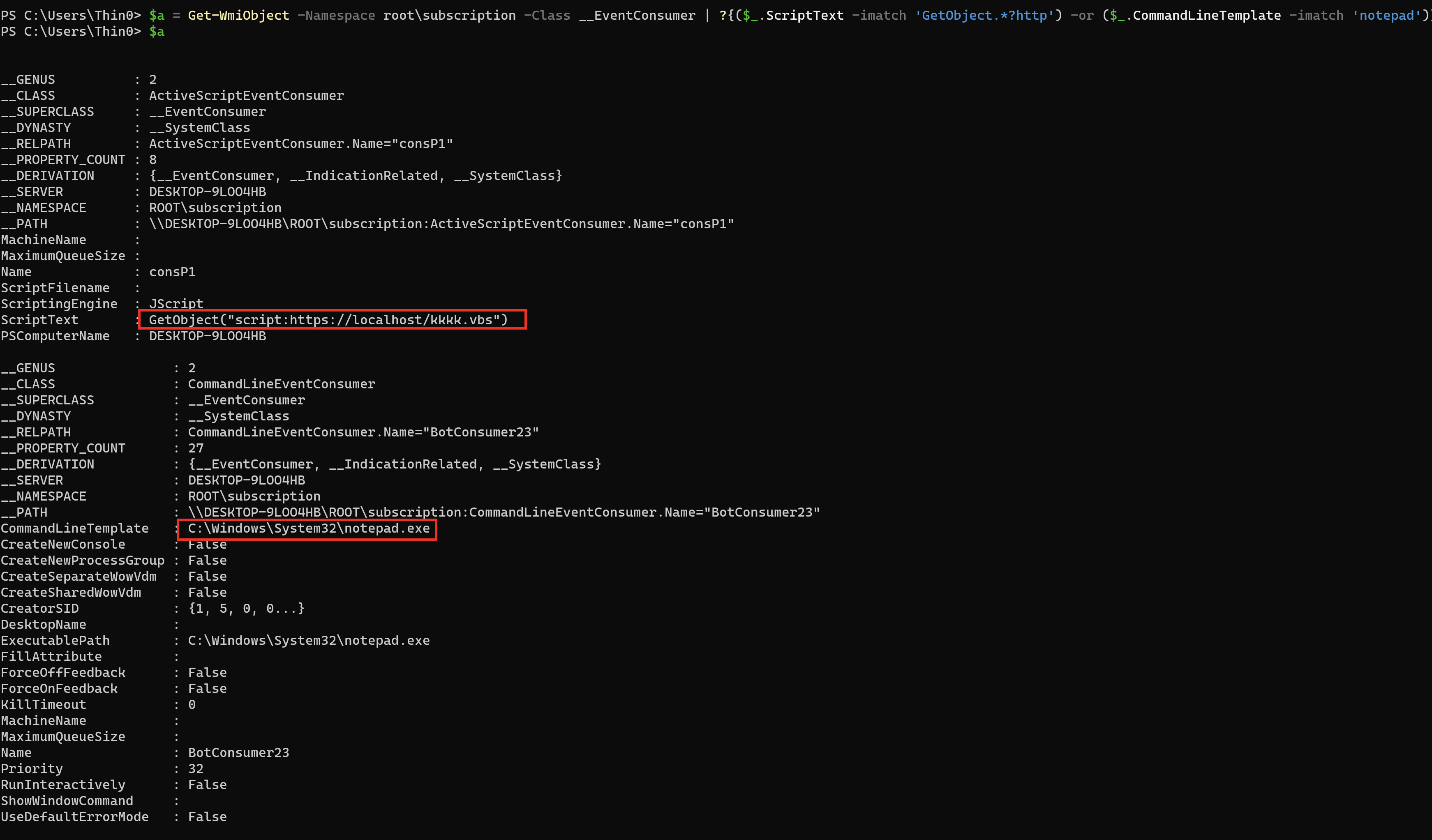
Task: Click the ForceOffFeedback property label
Action: click(x=63, y=672)
